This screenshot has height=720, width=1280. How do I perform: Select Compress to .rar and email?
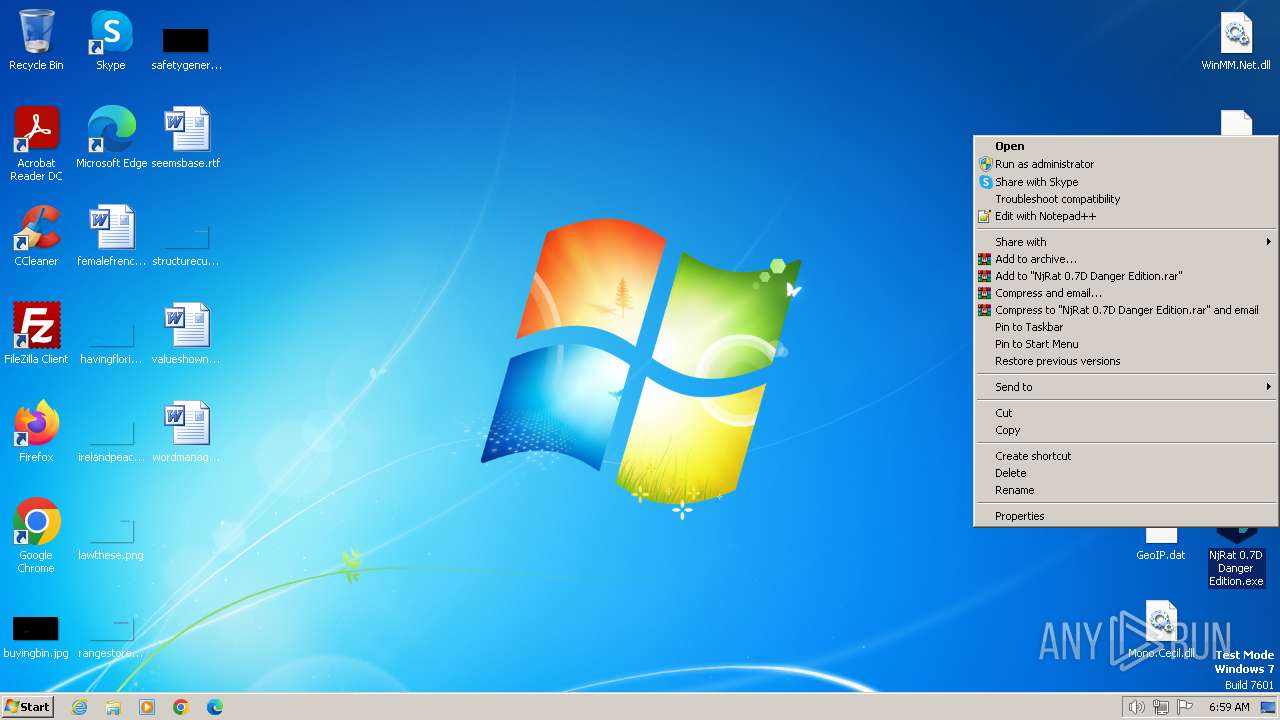1126,310
